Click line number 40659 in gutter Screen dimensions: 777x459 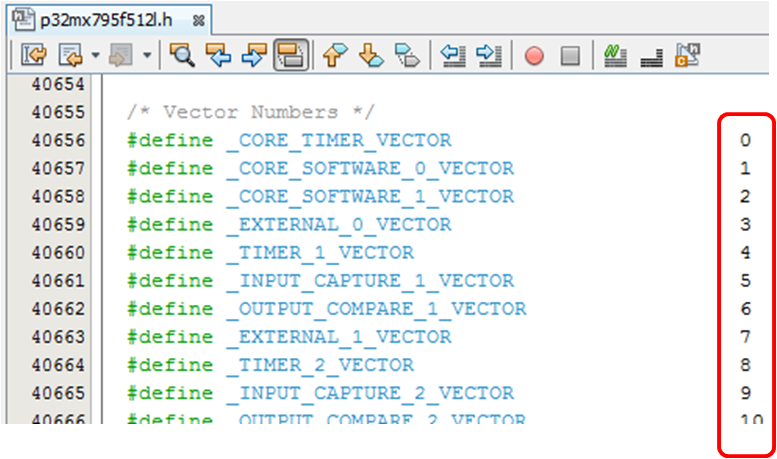point(58,225)
